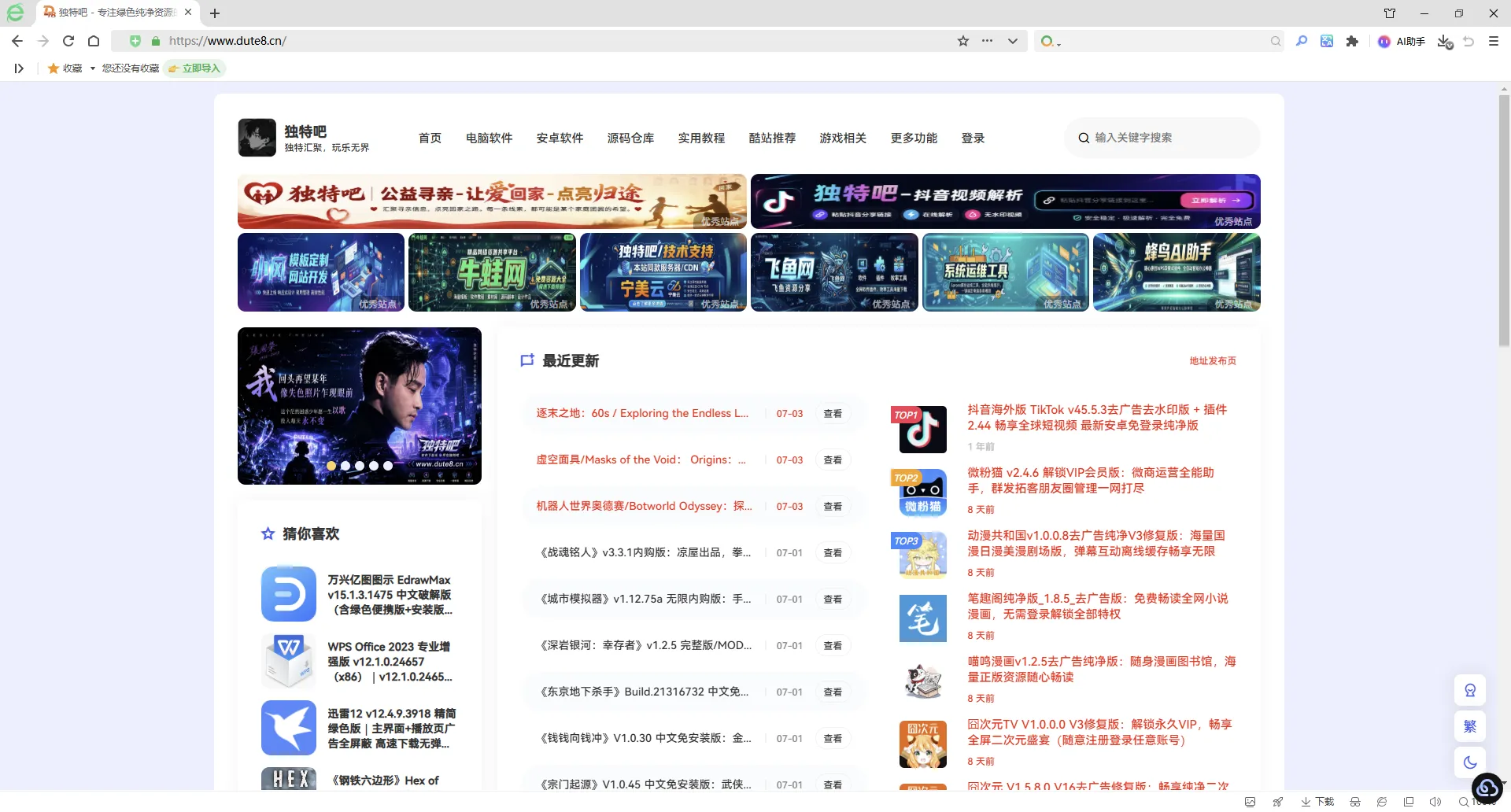Select the last carousel dot on slideshow
1511x812 pixels.
click(388, 466)
